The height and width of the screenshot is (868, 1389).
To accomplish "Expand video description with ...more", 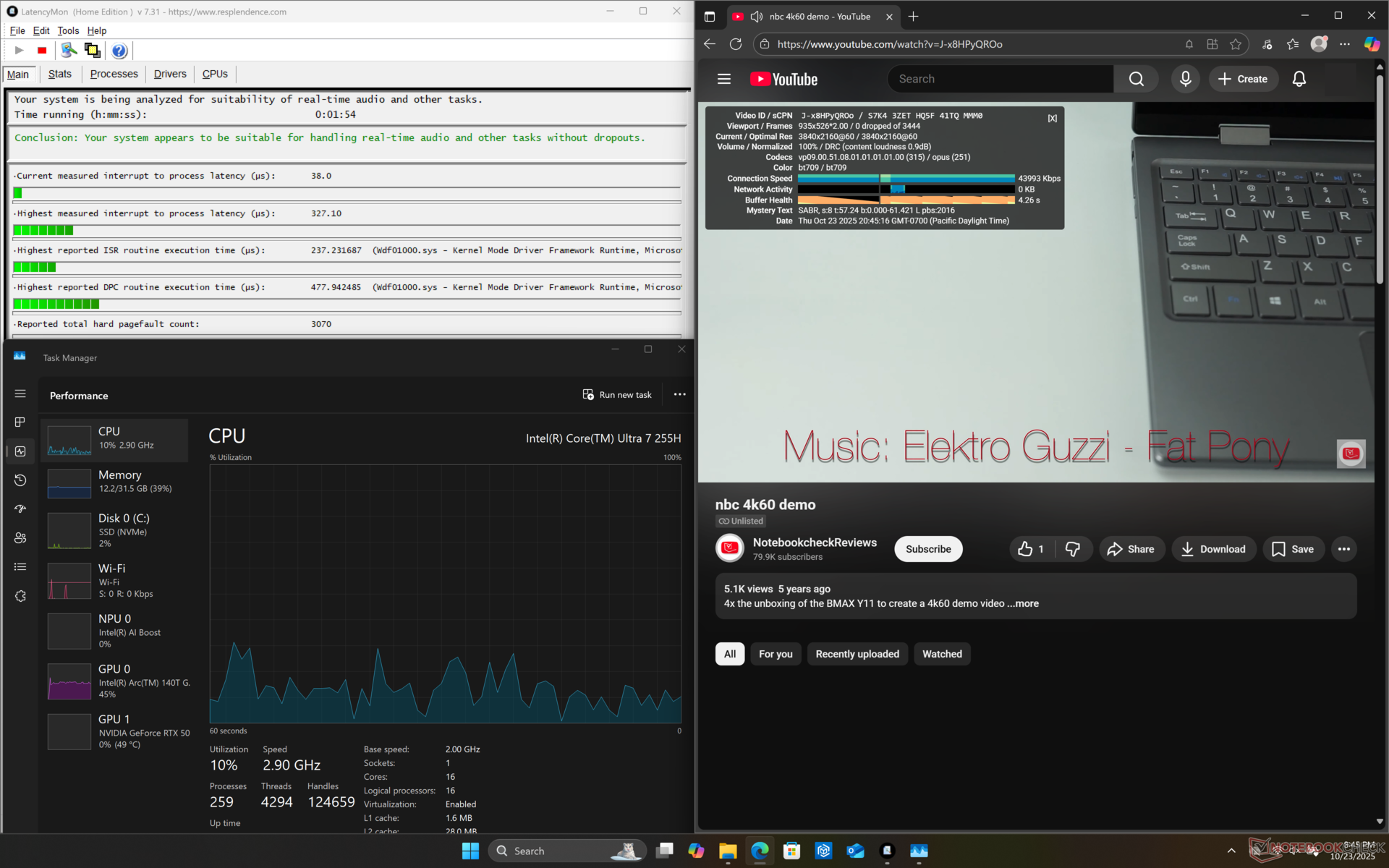I will [1023, 603].
